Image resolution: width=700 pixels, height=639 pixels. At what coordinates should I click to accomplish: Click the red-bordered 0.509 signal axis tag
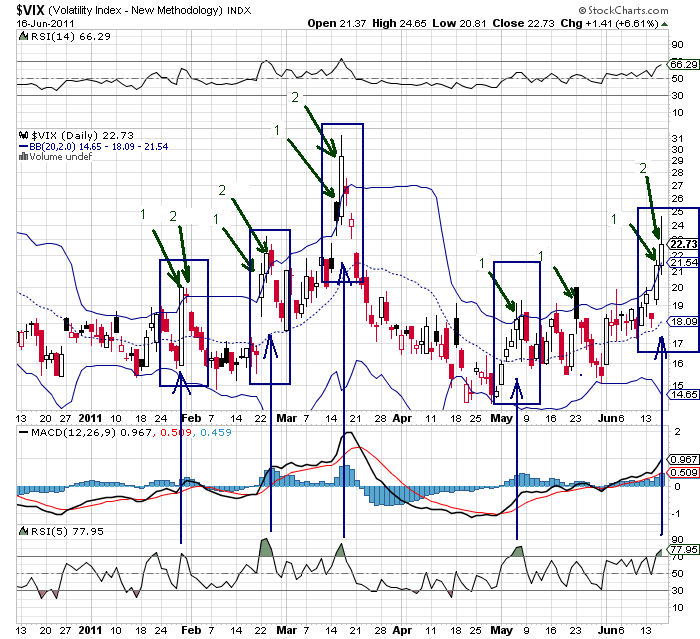pos(683,472)
